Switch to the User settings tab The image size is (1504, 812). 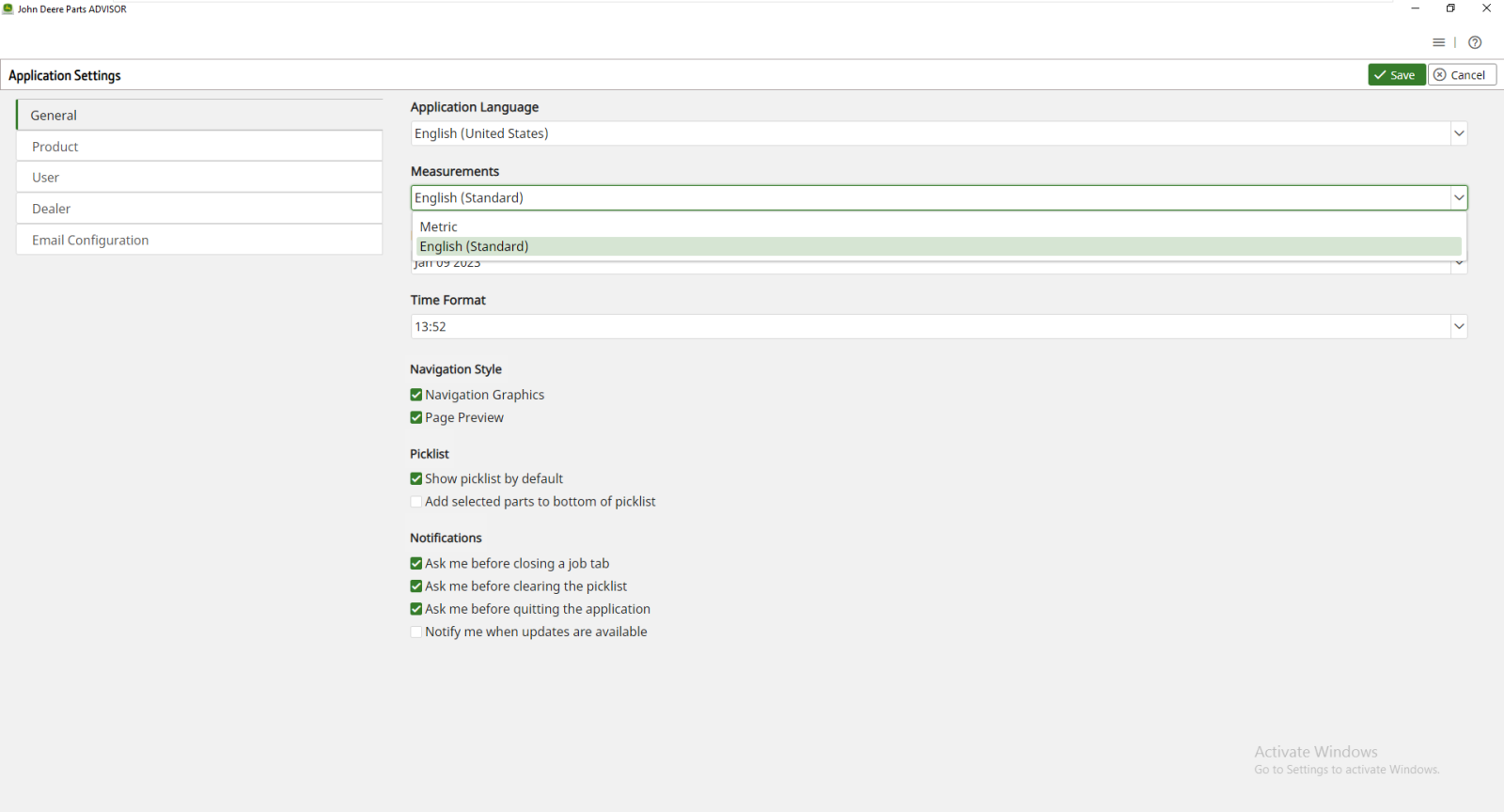199,178
